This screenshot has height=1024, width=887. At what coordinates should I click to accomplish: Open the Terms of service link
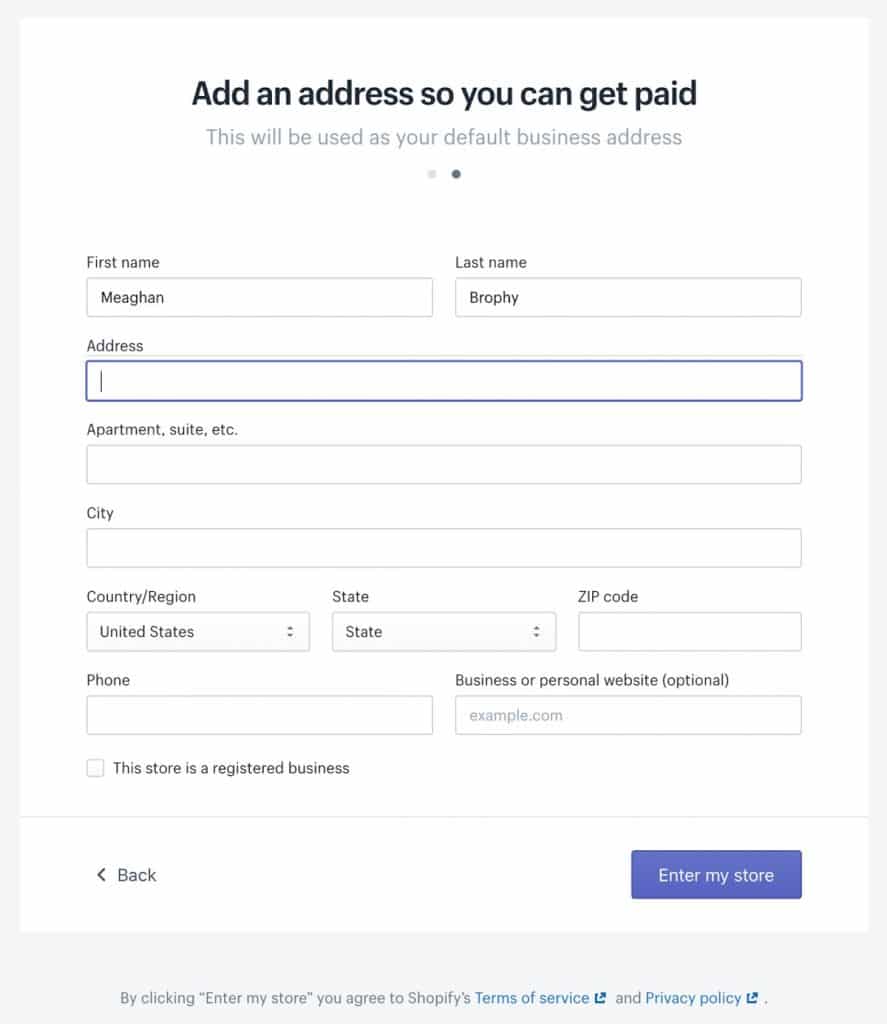pos(532,997)
